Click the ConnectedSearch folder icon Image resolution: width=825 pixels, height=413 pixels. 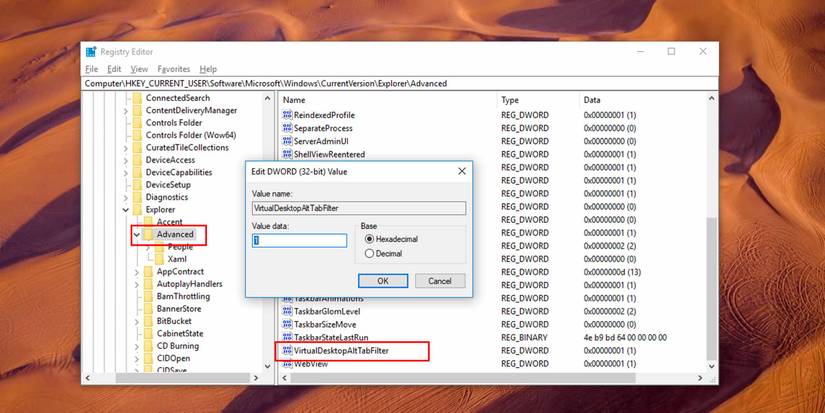click(x=137, y=98)
